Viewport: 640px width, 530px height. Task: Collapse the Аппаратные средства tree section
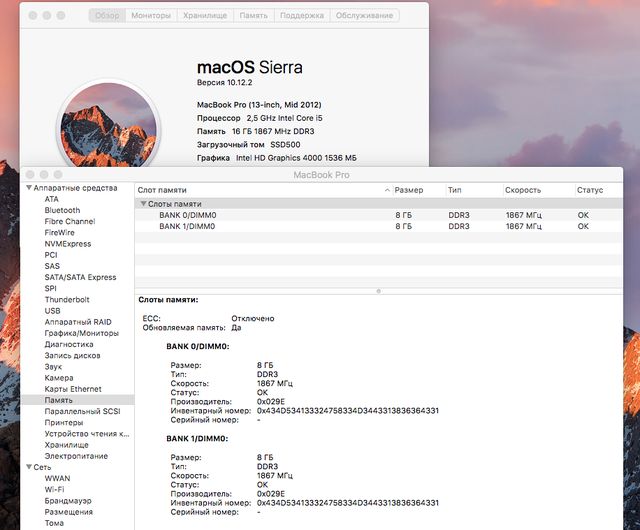click(28, 188)
